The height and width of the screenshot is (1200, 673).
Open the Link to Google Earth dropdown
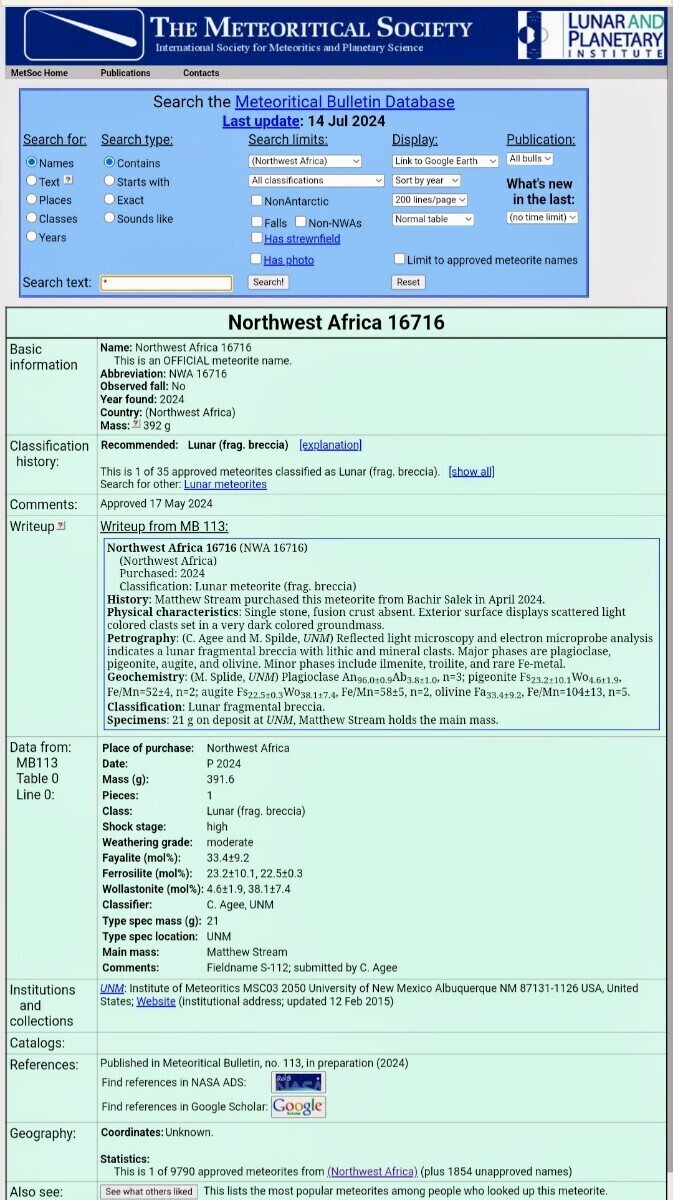tap(445, 161)
